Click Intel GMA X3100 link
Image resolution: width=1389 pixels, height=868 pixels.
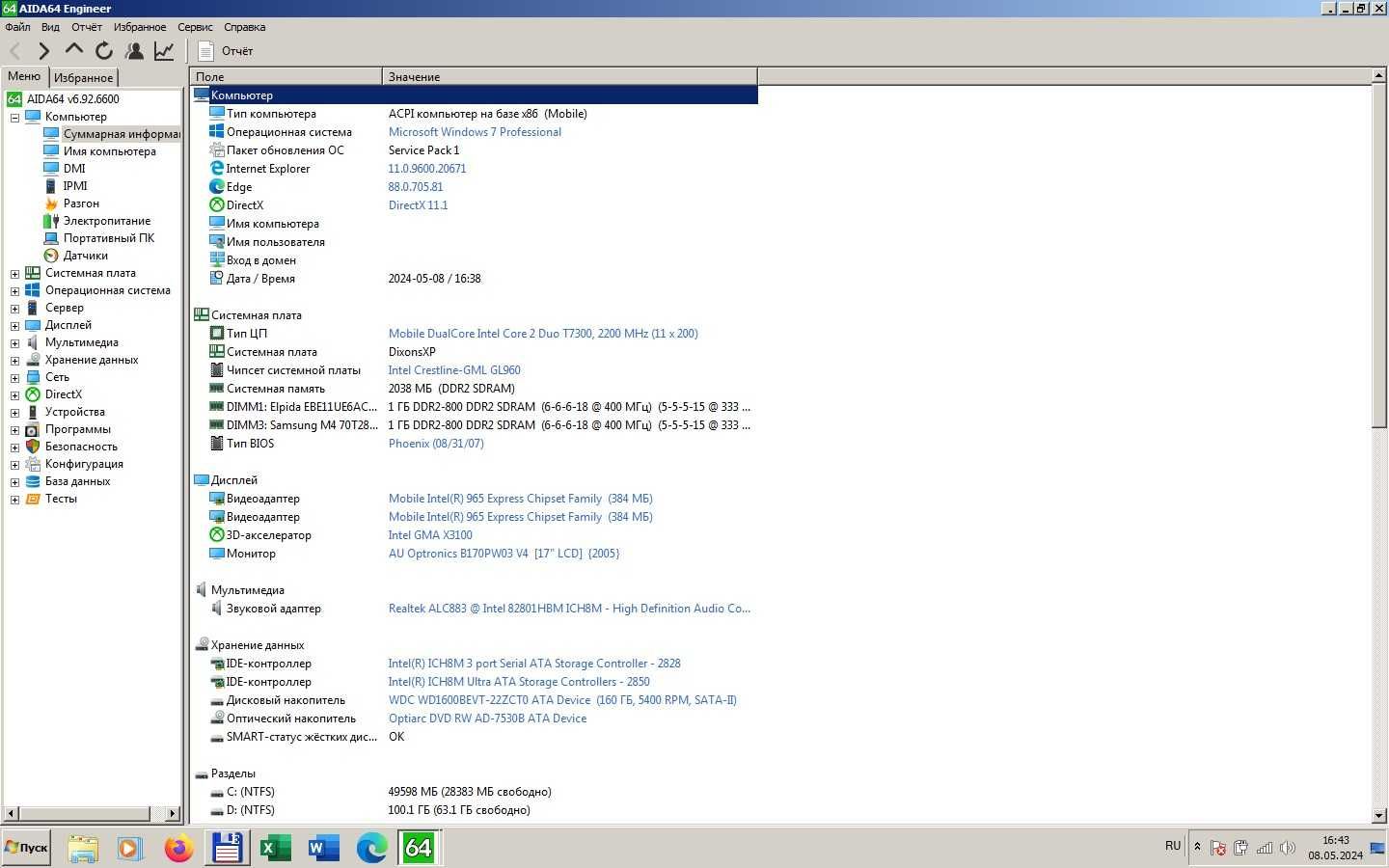tap(430, 535)
